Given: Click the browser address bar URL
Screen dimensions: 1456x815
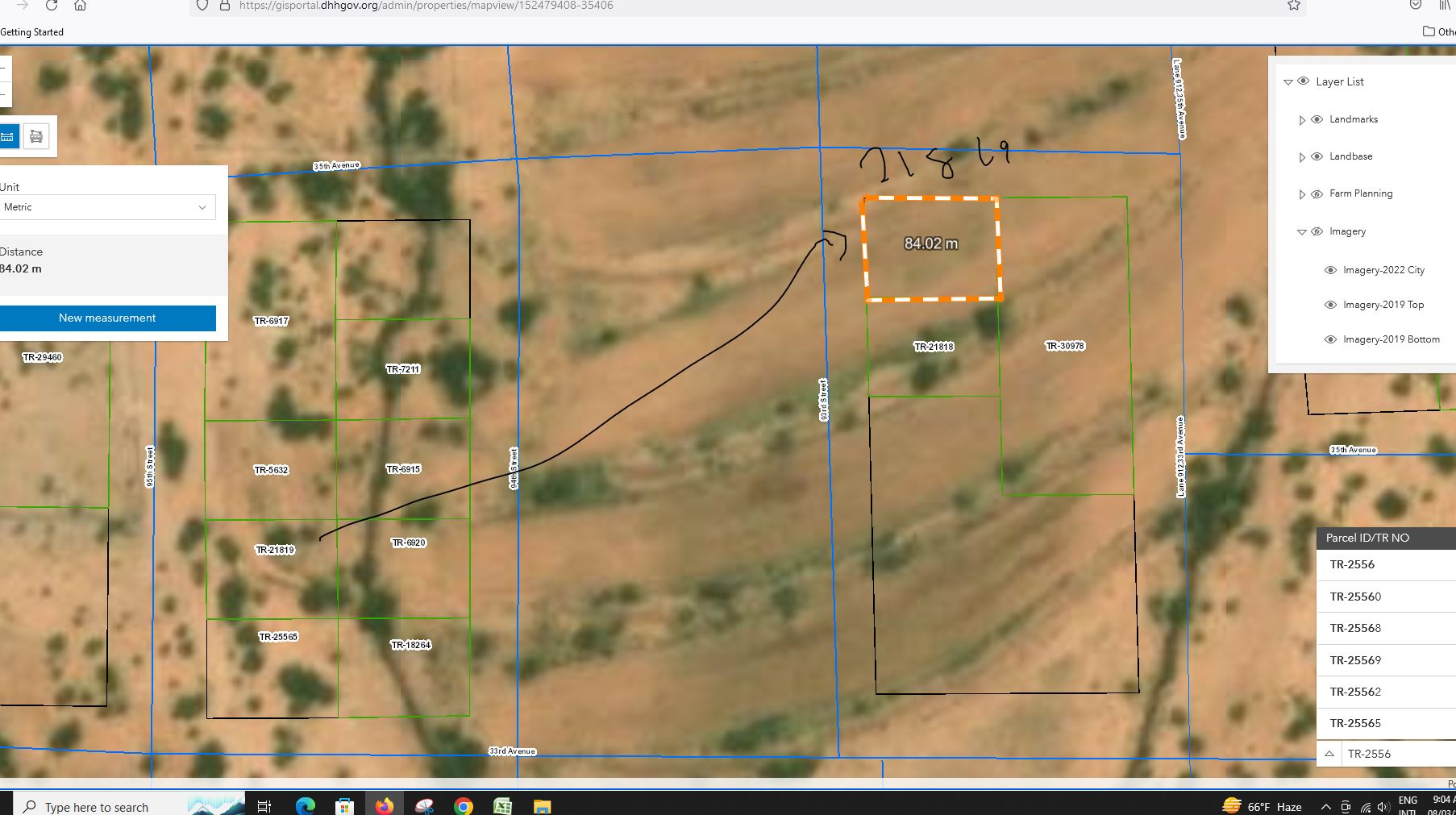Looking at the screenshot, I should click(426, 6).
